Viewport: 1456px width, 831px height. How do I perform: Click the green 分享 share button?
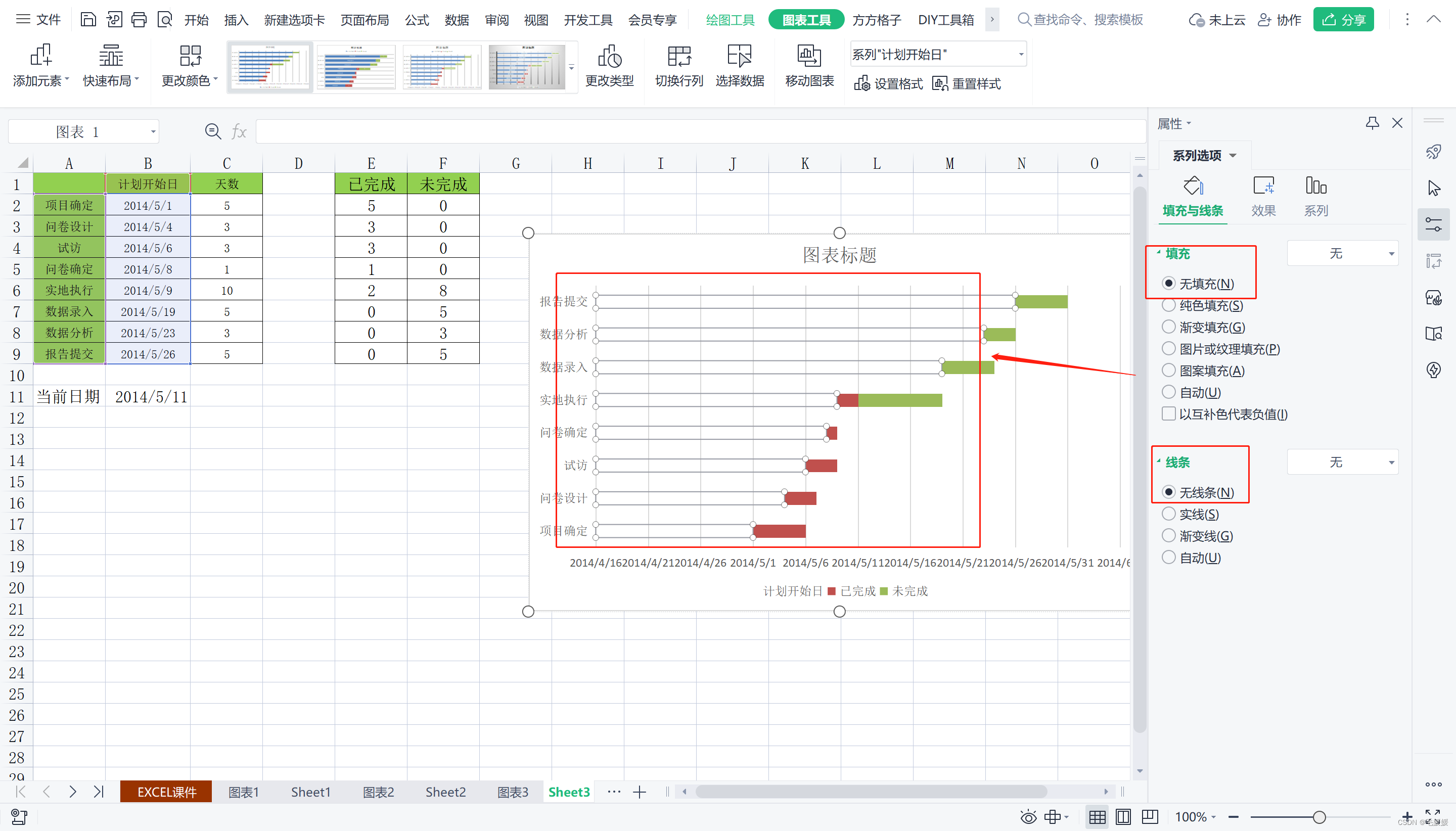(x=1343, y=20)
